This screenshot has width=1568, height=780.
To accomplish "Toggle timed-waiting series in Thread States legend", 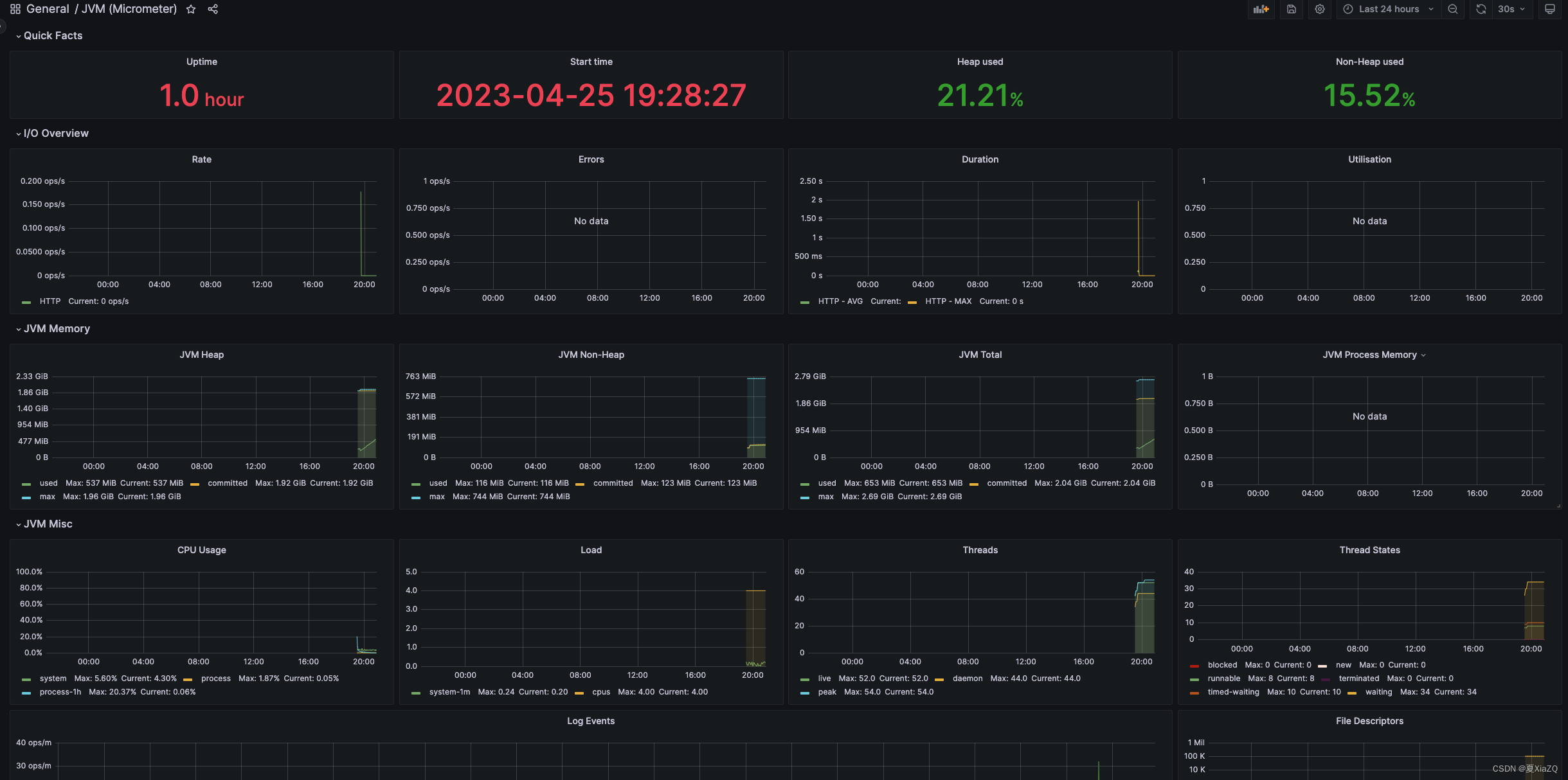I will [1234, 692].
